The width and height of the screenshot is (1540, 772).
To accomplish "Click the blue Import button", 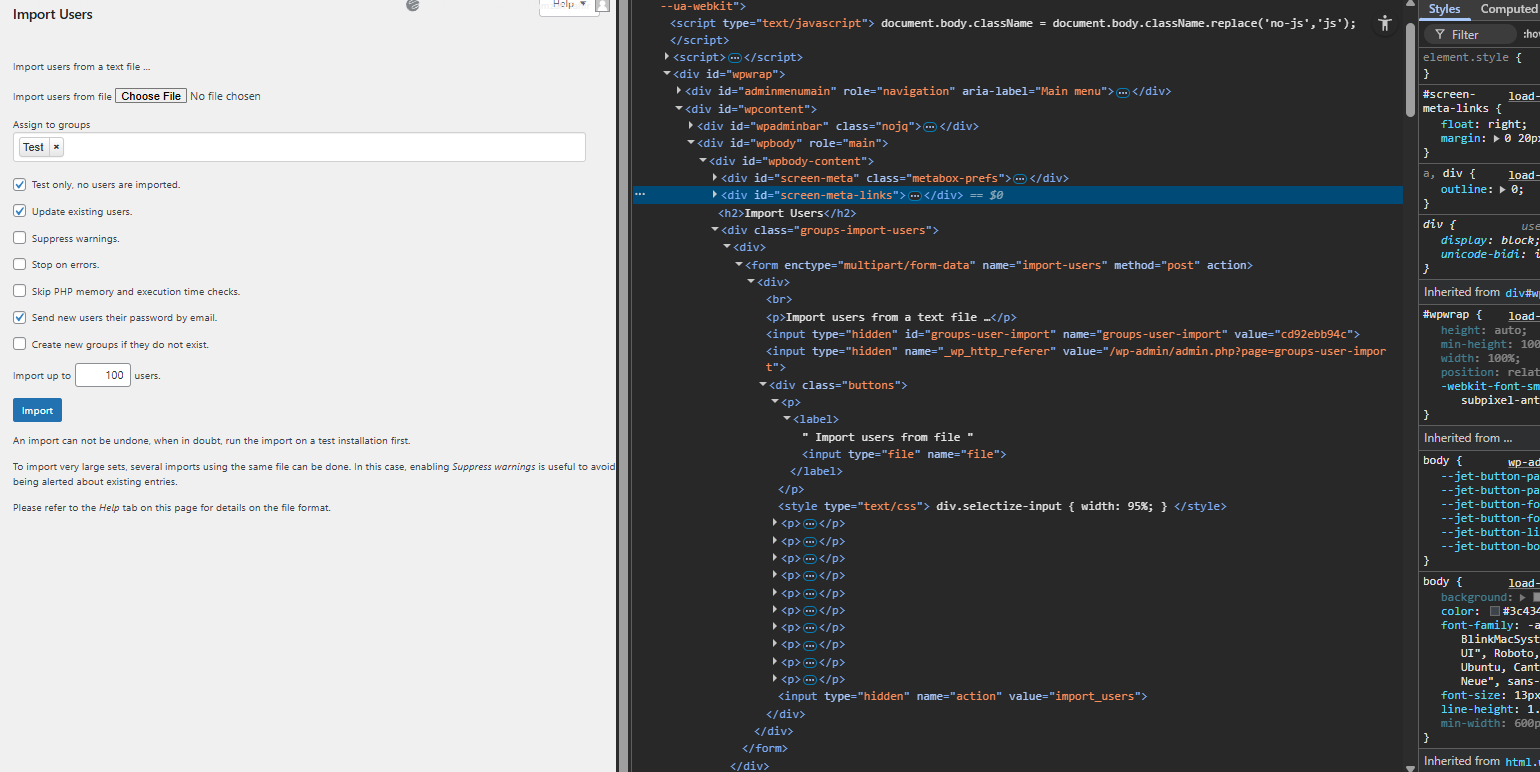I will [37, 411].
